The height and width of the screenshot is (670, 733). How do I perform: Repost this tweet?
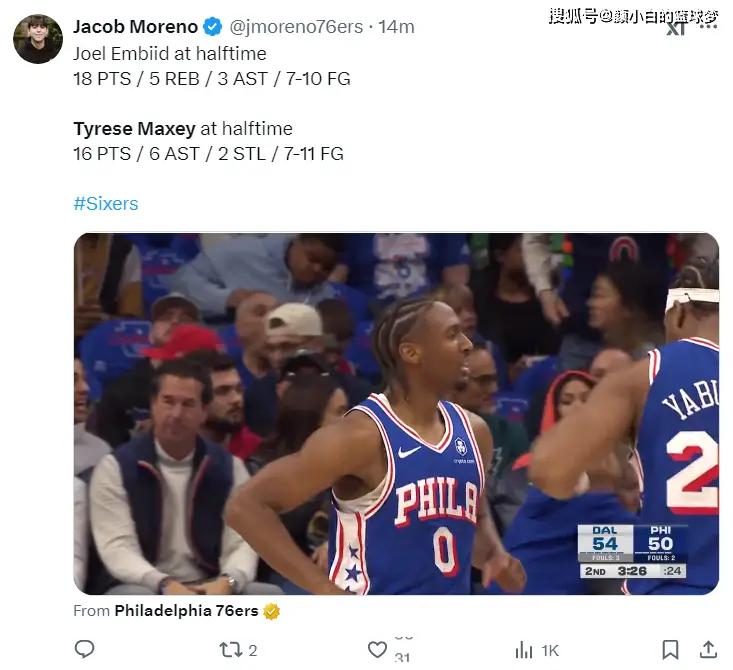[230, 649]
